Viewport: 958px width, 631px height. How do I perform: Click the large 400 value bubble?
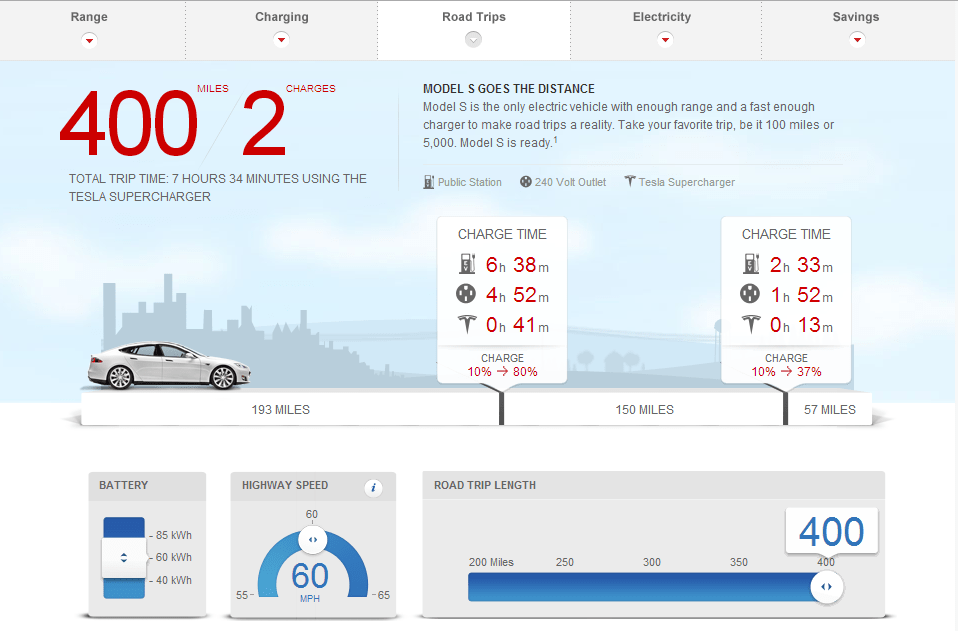pos(832,531)
